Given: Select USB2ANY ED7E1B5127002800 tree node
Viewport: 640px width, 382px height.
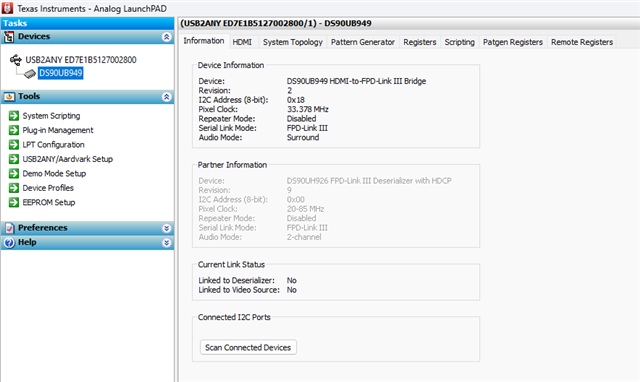Looking at the screenshot, I should (81, 60).
